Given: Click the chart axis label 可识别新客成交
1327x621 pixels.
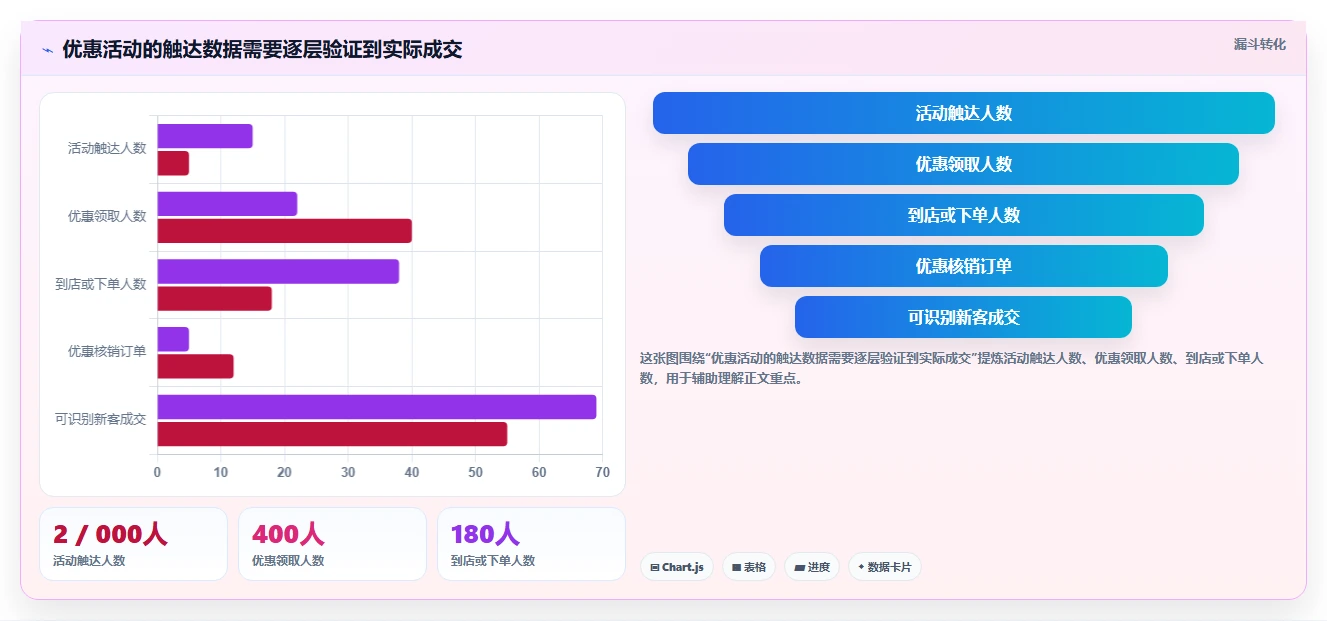Looking at the screenshot, I should coord(101,420).
